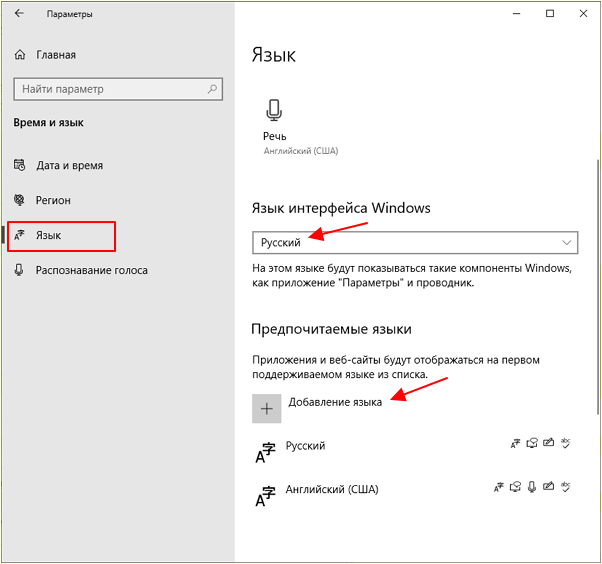Click handwriting icon on Русский row
The width and height of the screenshot is (602, 564).
tap(549, 443)
